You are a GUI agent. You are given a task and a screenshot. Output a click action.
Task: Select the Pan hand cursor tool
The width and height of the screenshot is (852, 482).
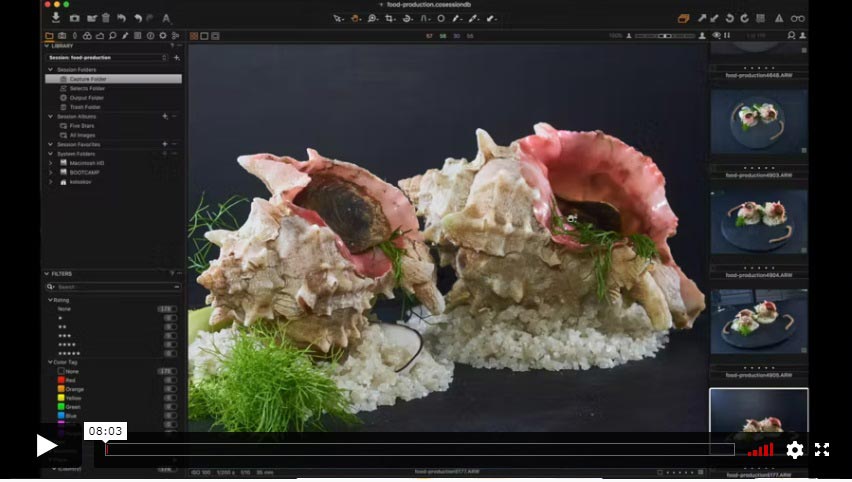pos(355,18)
